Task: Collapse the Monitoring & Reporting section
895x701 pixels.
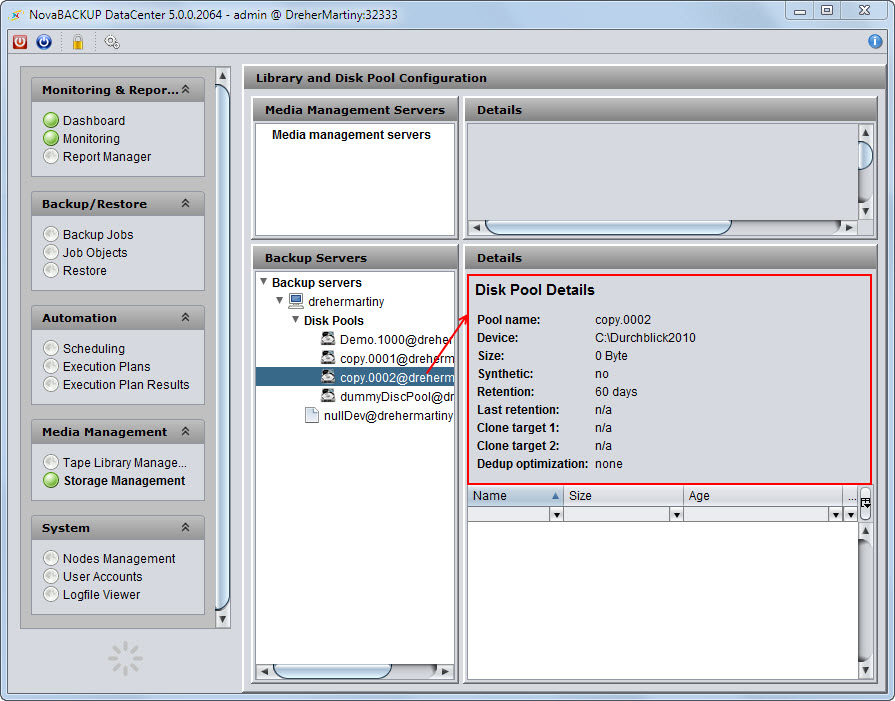Action: coord(186,89)
